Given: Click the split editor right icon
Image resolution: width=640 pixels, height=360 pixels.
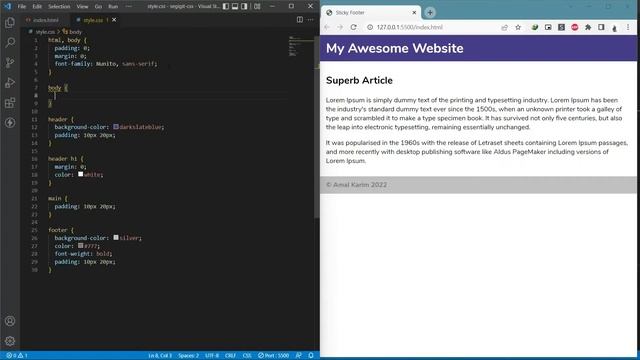Looking at the screenshot, I should (x=300, y=20).
